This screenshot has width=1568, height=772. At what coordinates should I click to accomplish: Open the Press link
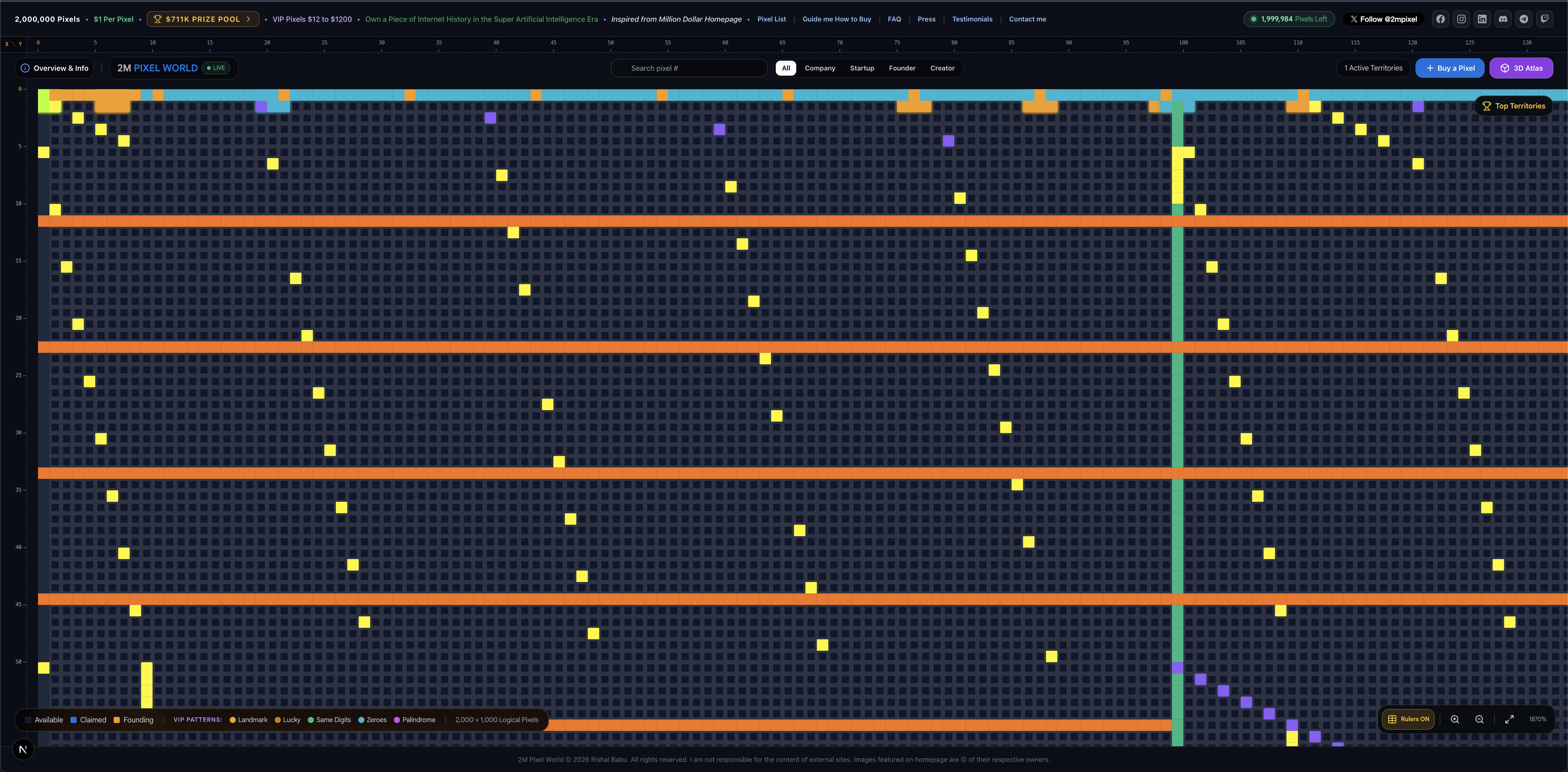(926, 19)
